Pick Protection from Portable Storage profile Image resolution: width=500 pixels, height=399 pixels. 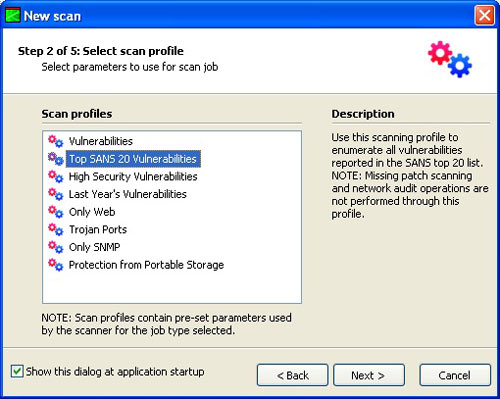[146, 265]
